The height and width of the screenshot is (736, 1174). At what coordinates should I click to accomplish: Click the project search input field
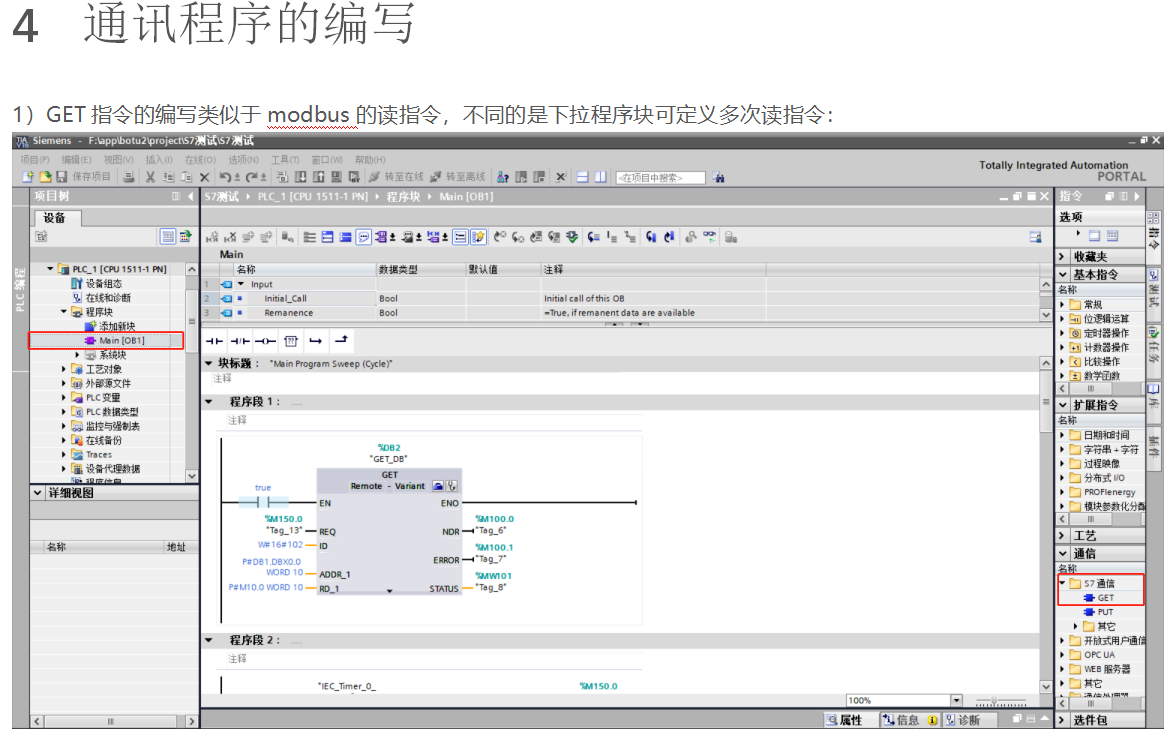[x=660, y=177]
